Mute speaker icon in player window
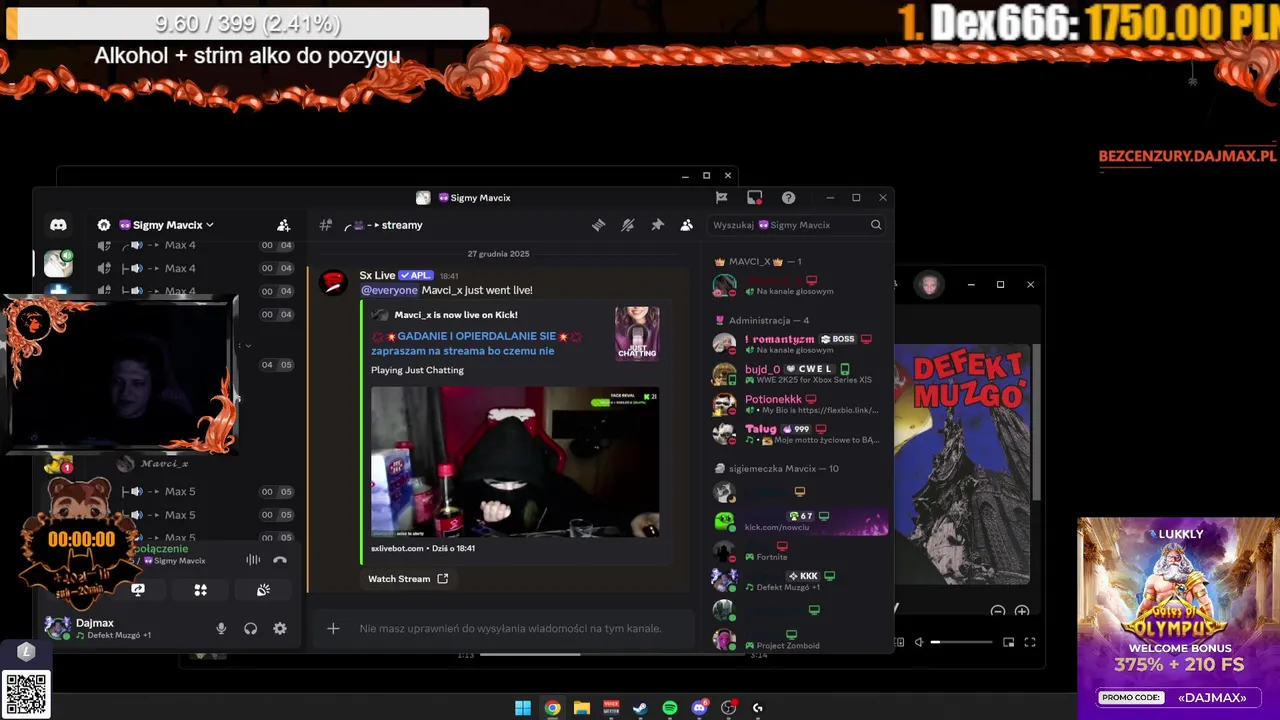The height and width of the screenshot is (720, 1280). point(919,642)
